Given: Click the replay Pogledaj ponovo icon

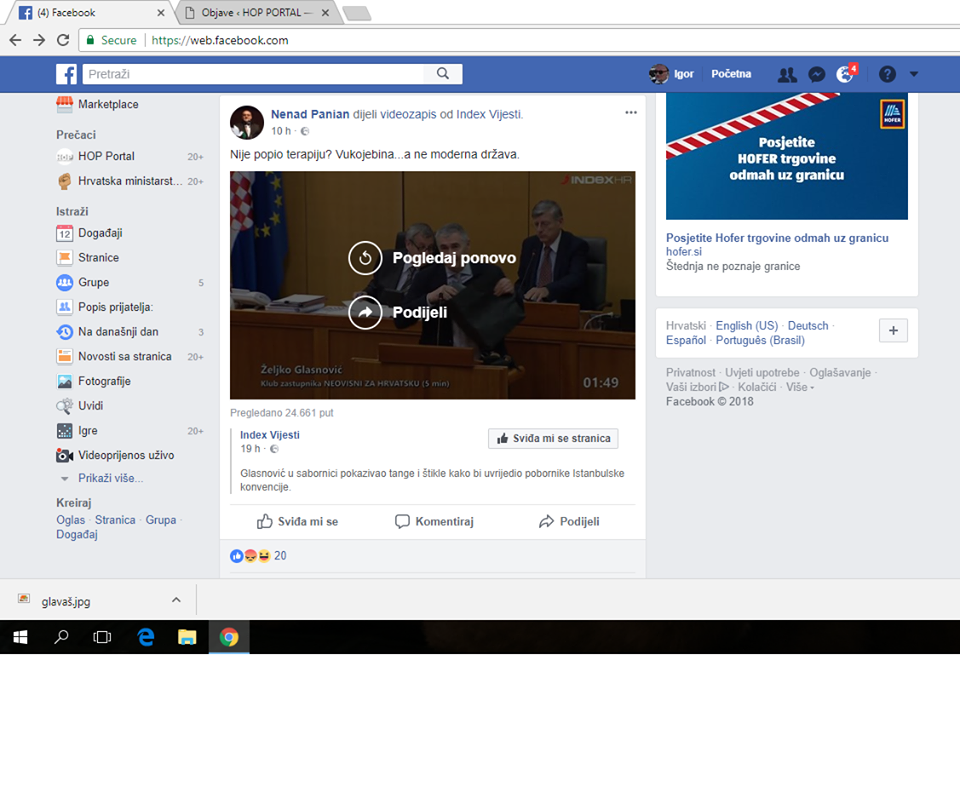Looking at the screenshot, I should (x=365, y=258).
